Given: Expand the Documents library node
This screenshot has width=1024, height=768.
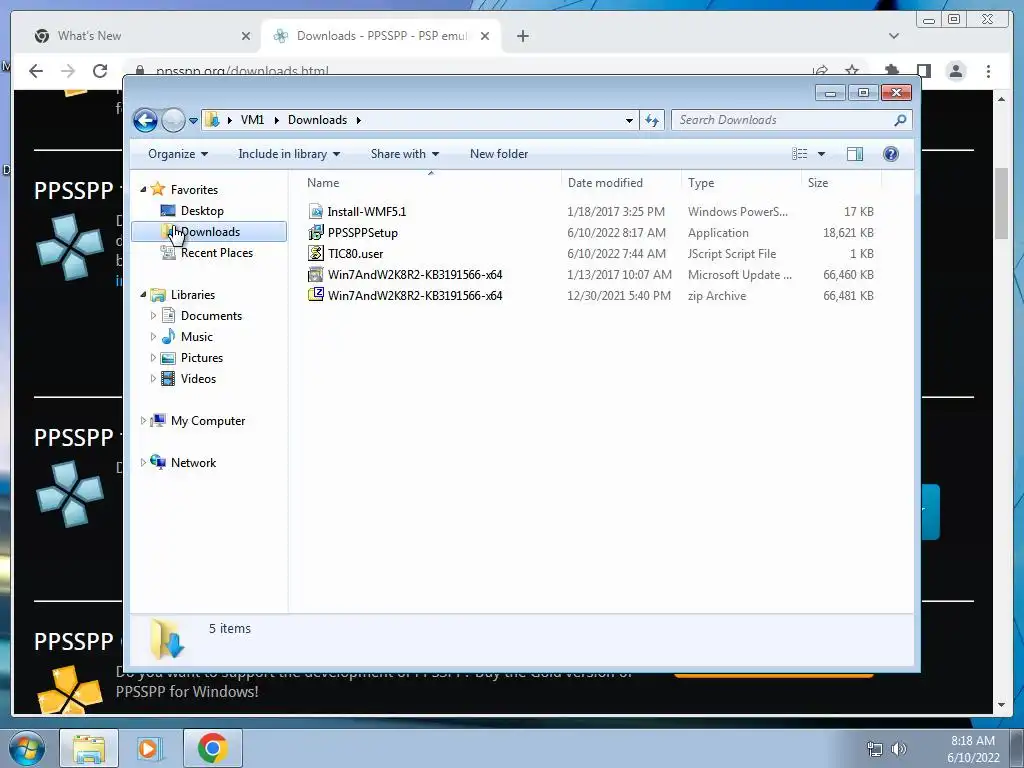Looking at the screenshot, I should click(x=153, y=316).
